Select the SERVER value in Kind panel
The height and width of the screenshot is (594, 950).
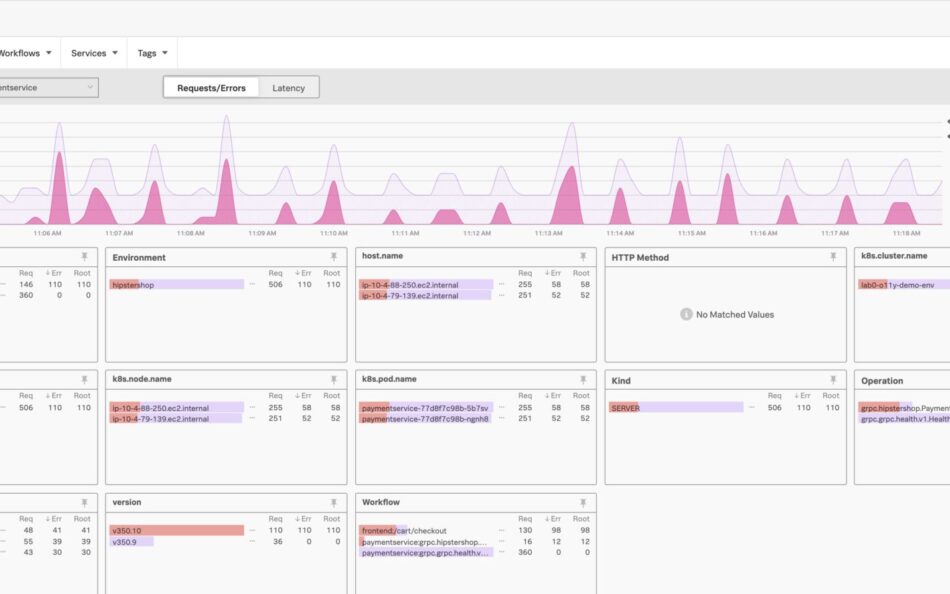pyautogui.click(x=676, y=408)
